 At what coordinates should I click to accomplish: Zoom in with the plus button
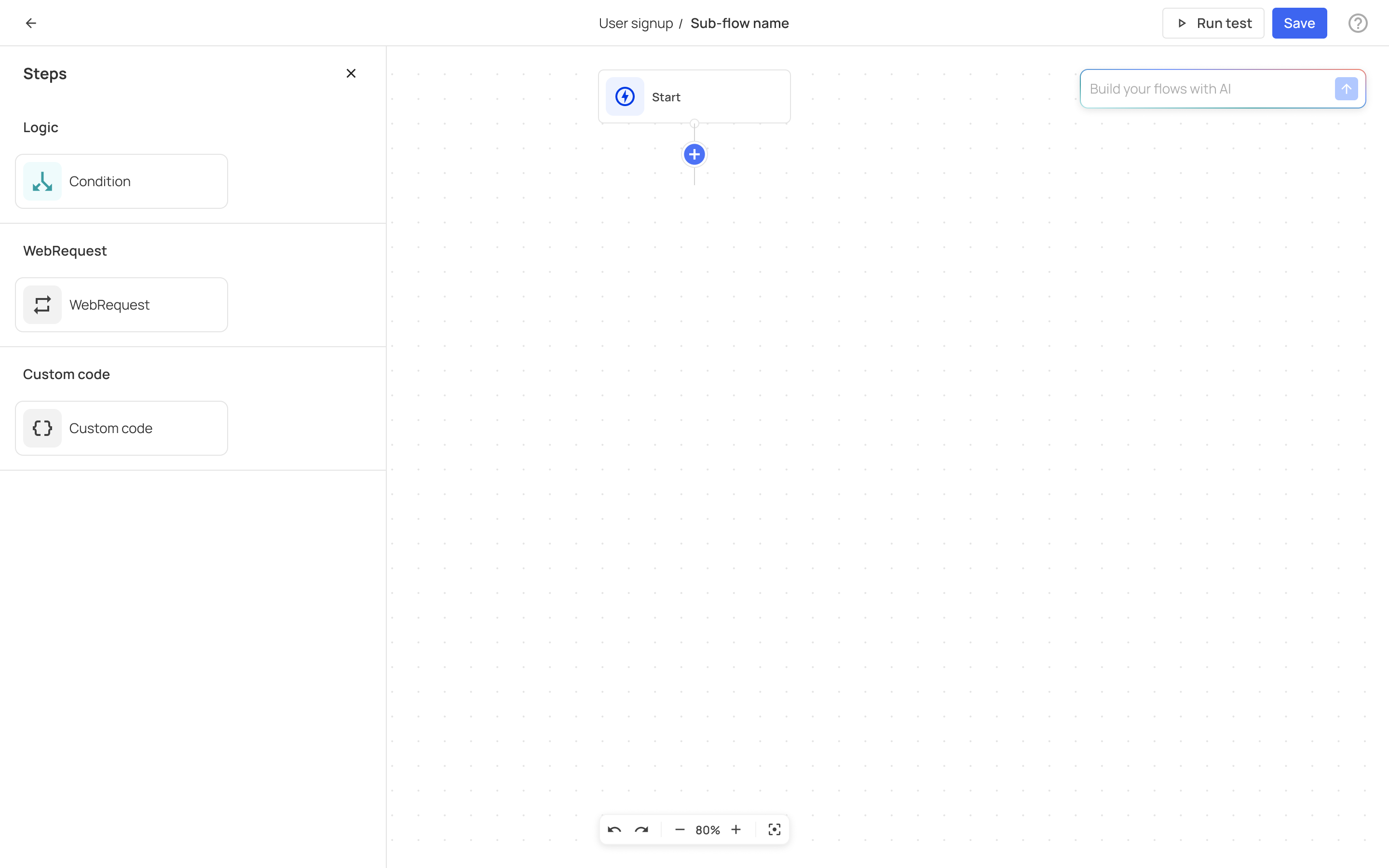click(x=736, y=829)
